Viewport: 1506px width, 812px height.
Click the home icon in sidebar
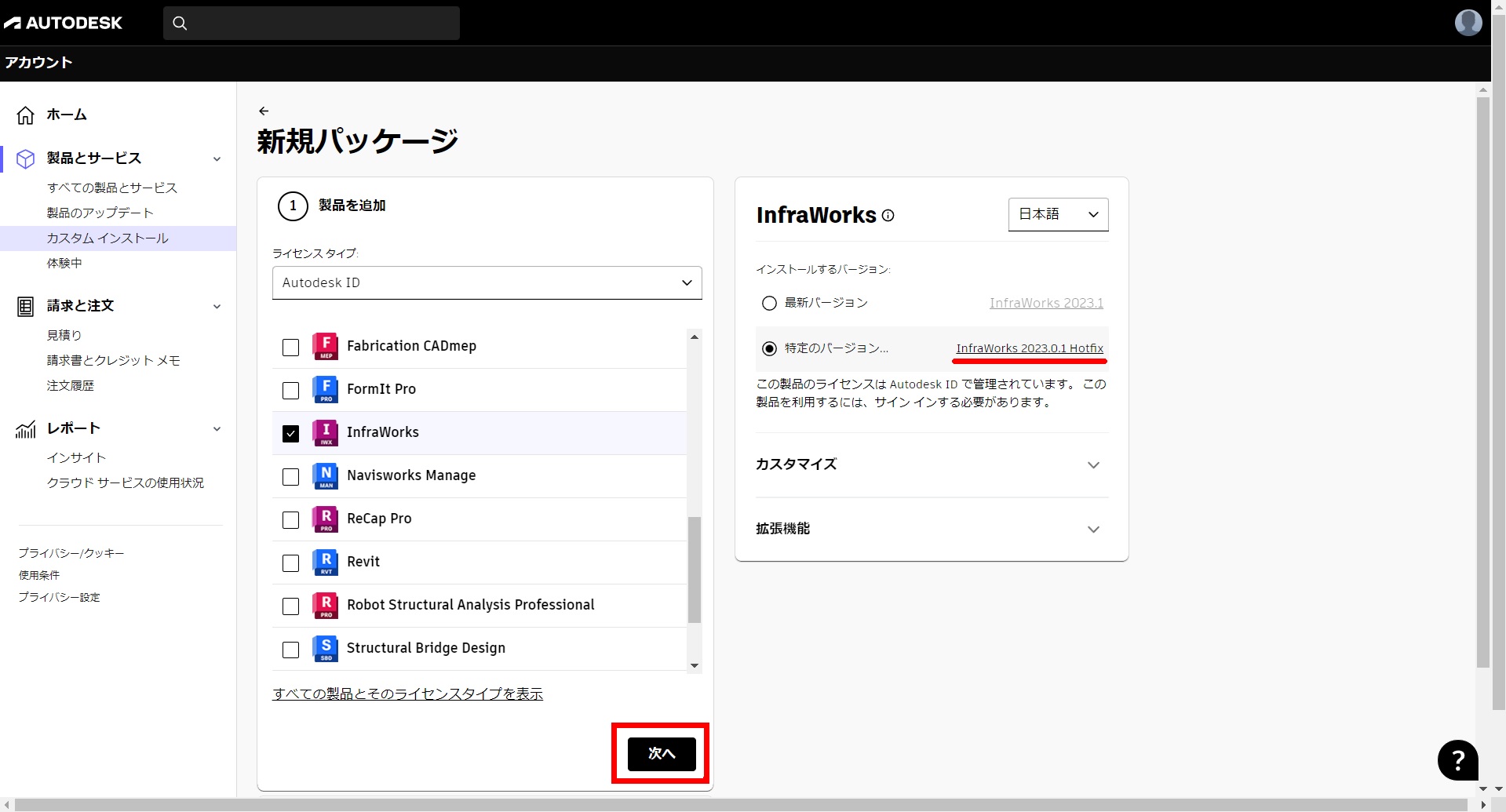26,115
